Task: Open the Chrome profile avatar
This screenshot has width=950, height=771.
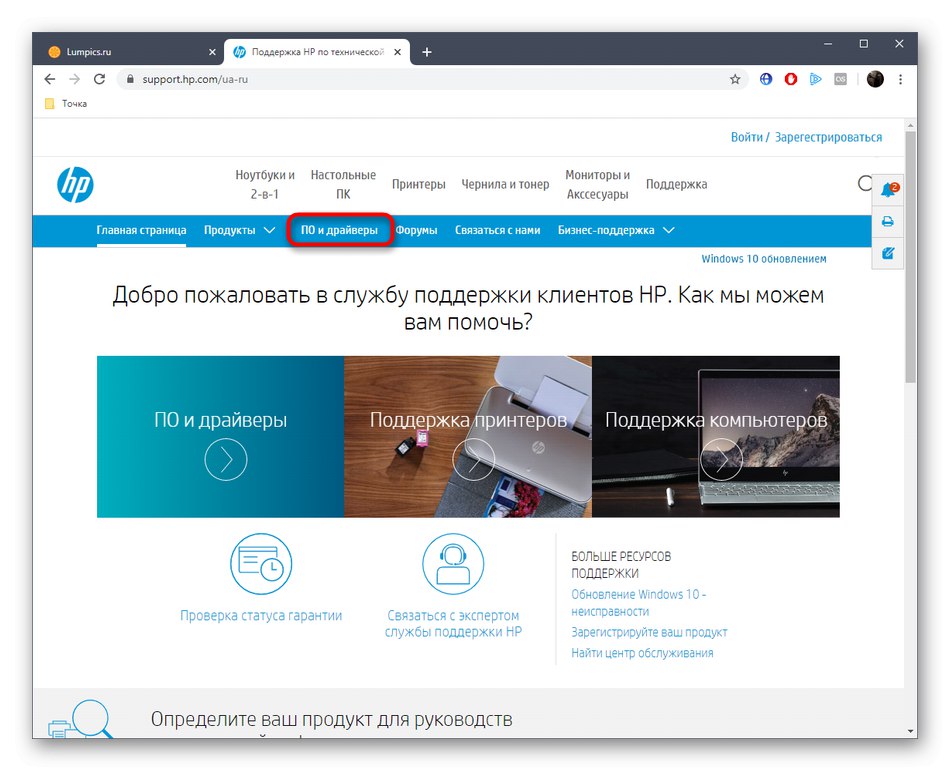Action: pos(875,79)
